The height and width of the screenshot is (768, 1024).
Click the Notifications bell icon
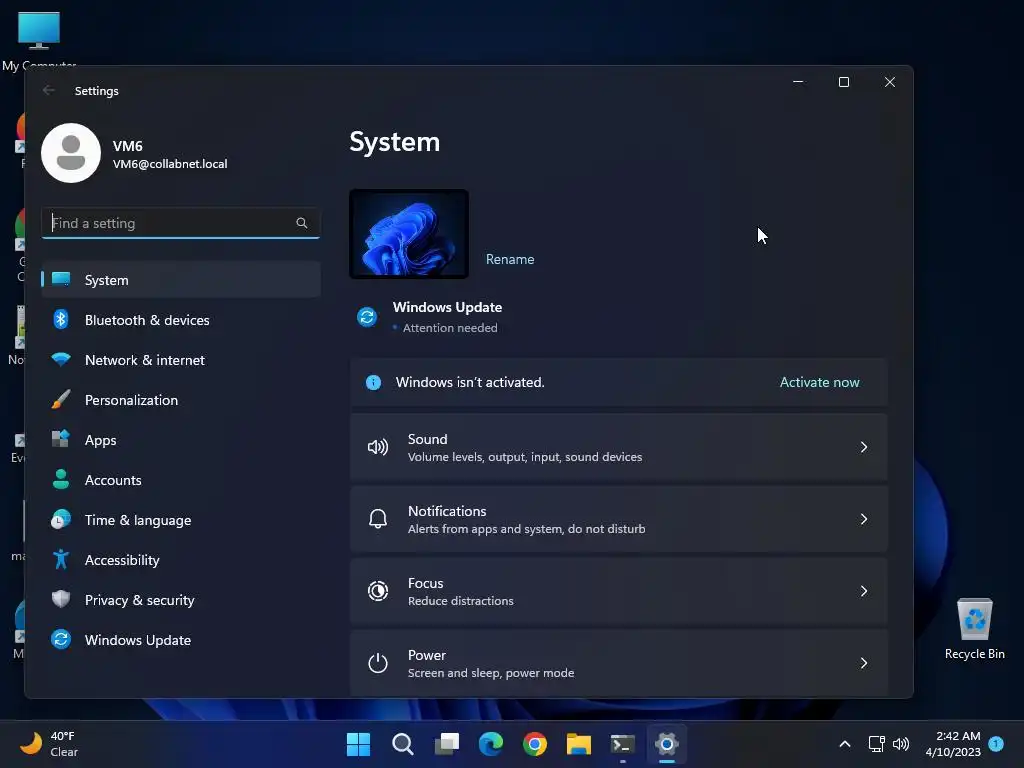pos(378,519)
